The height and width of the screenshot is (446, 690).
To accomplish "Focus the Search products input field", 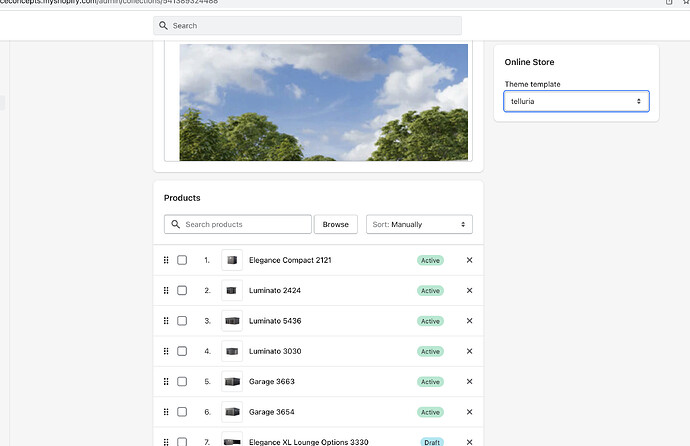I will tap(245, 225).
